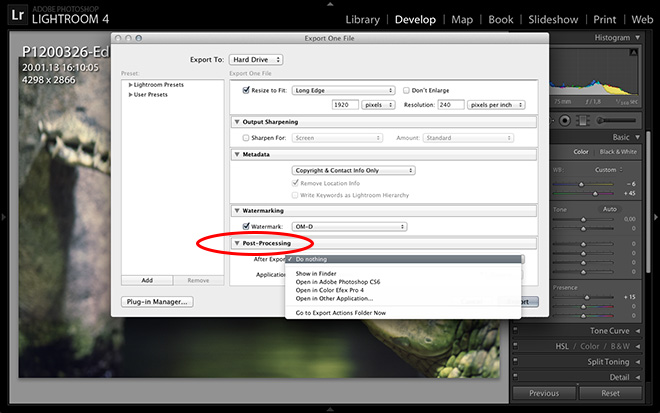Switch to the Slideshow module

[553, 19]
